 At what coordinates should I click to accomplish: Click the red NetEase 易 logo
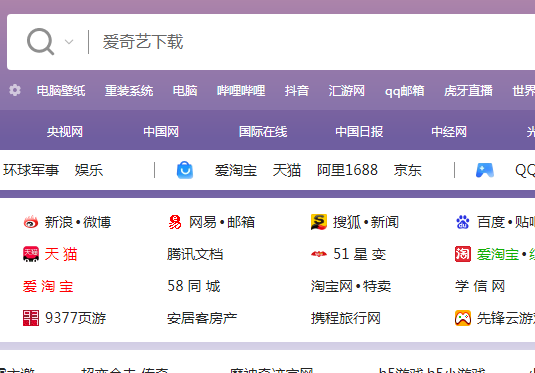(x=175, y=222)
